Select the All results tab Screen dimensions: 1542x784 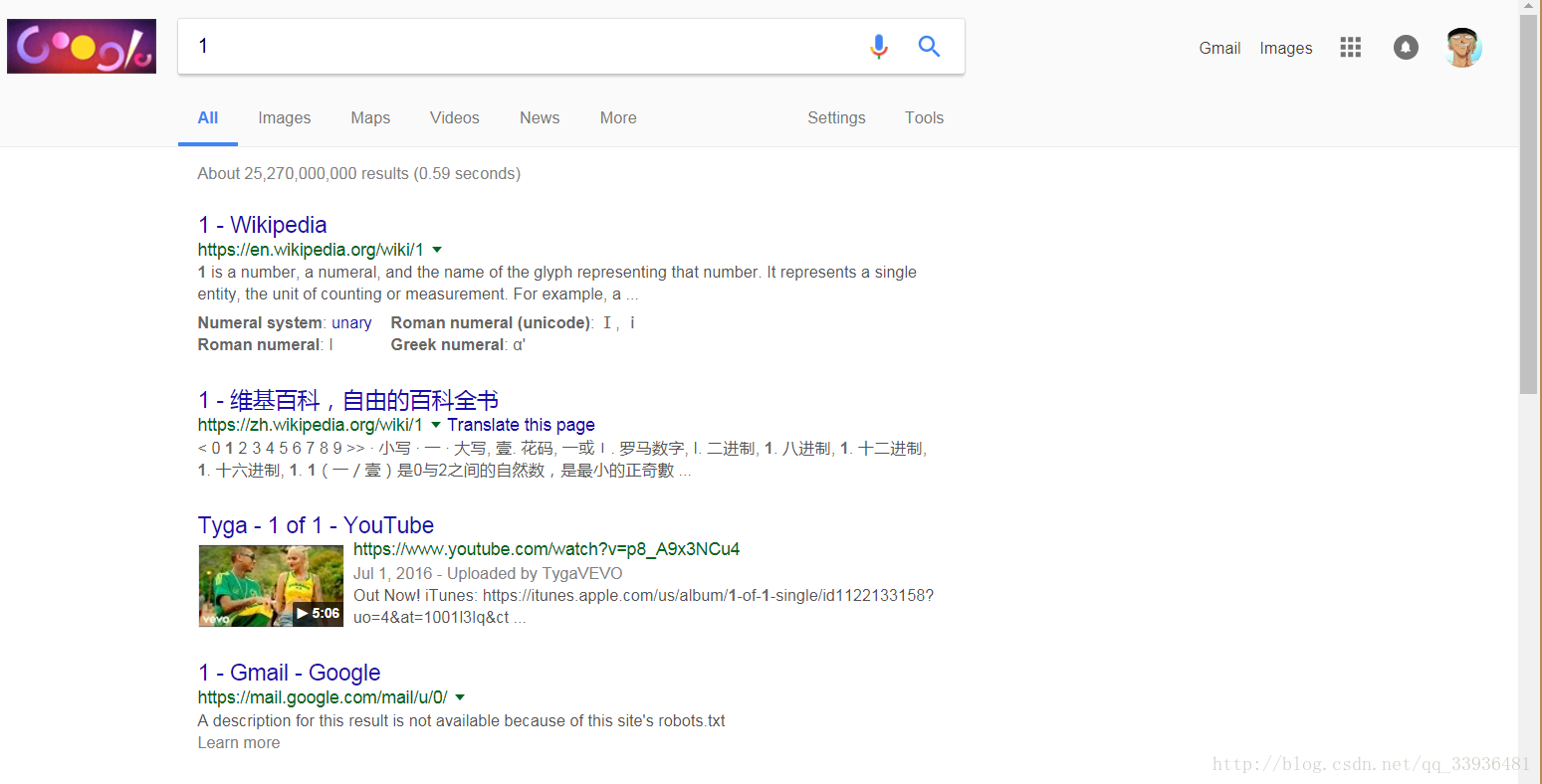207,117
